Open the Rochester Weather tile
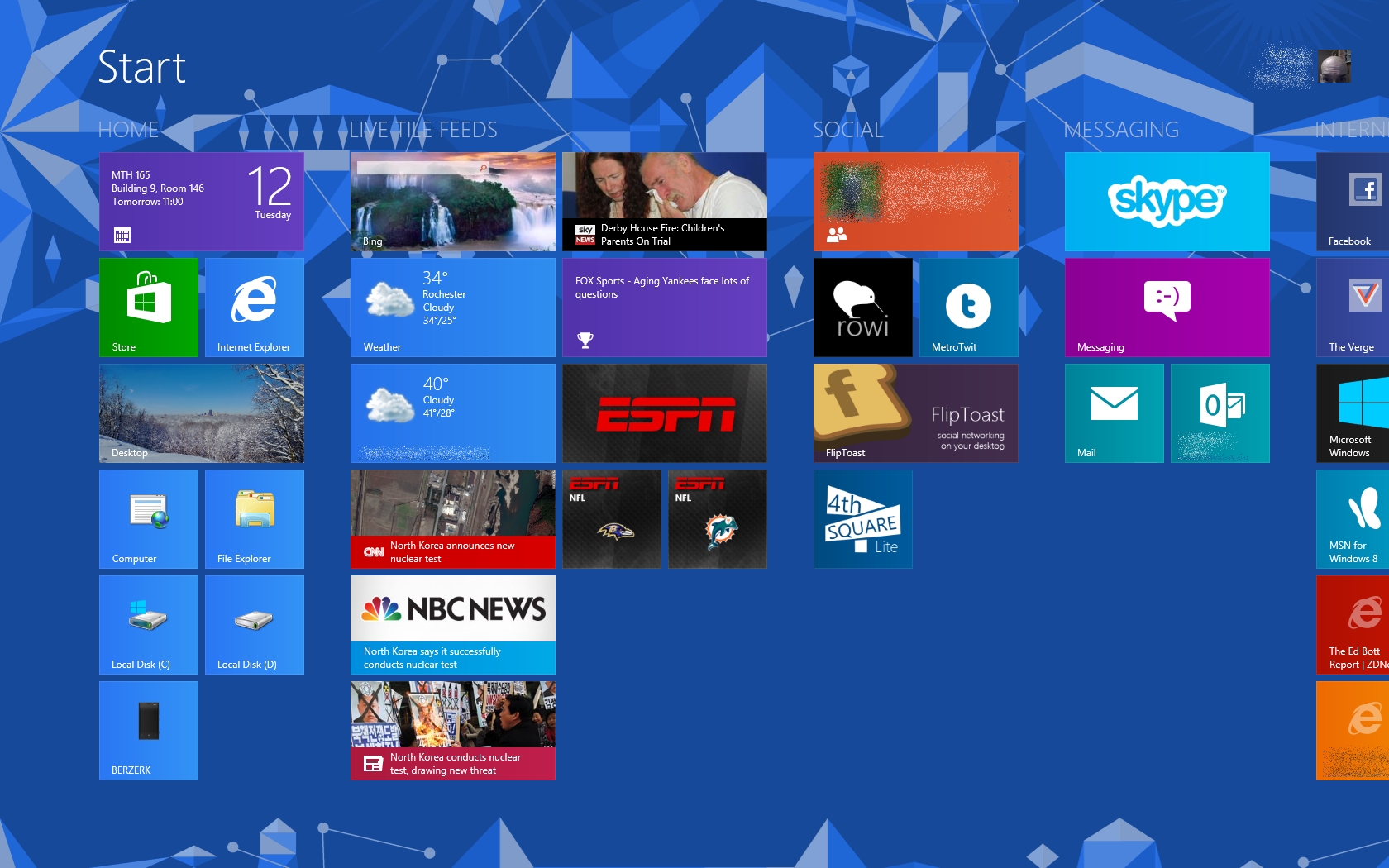Viewport: 1389px width, 868px height. coord(453,308)
